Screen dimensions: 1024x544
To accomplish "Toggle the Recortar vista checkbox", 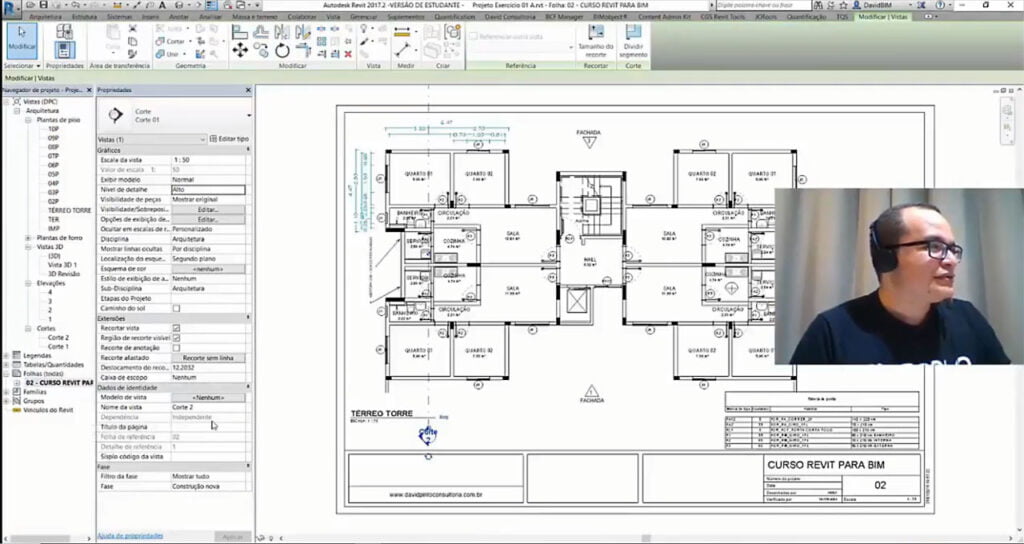I will (x=176, y=327).
